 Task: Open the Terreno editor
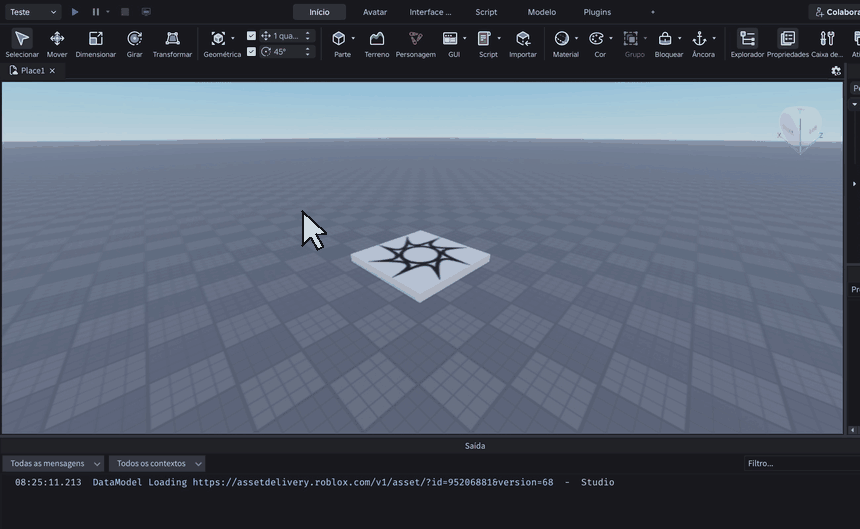pos(377,43)
